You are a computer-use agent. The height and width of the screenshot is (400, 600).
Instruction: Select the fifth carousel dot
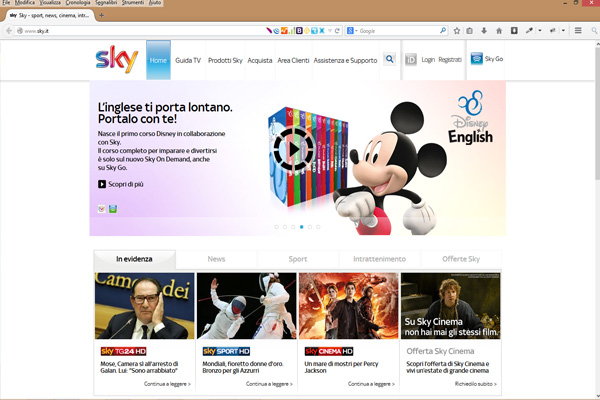tap(310, 227)
